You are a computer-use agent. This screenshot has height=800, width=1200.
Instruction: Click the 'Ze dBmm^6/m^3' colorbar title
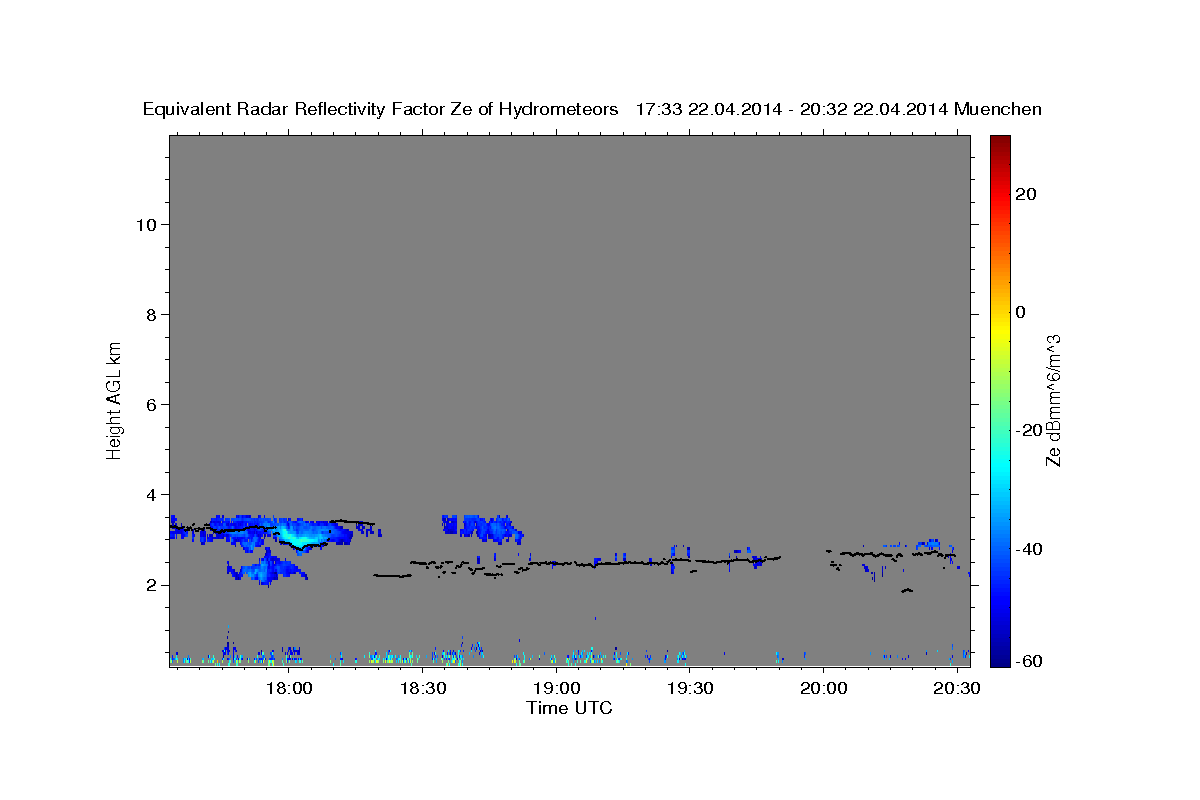[x=1053, y=400]
